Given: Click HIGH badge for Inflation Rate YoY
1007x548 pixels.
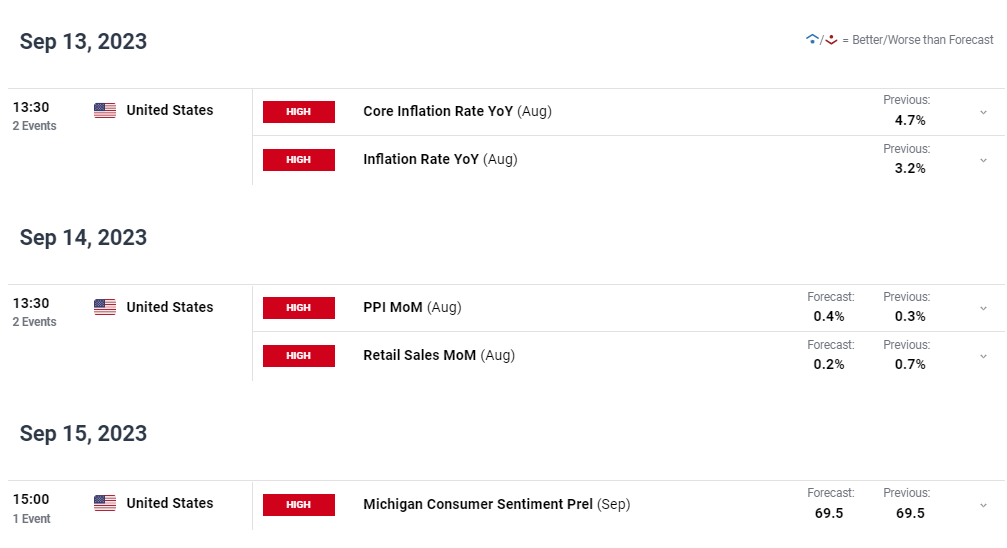Looking at the screenshot, I should [299, 159].
